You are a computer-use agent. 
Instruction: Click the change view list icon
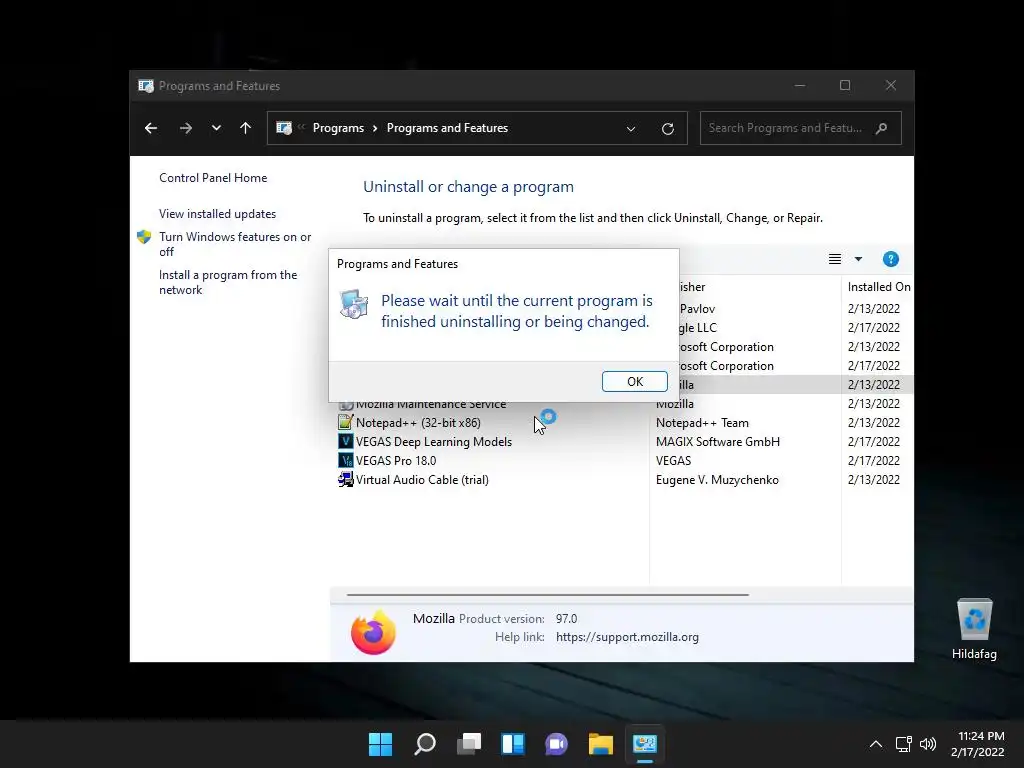click(835, 259)
